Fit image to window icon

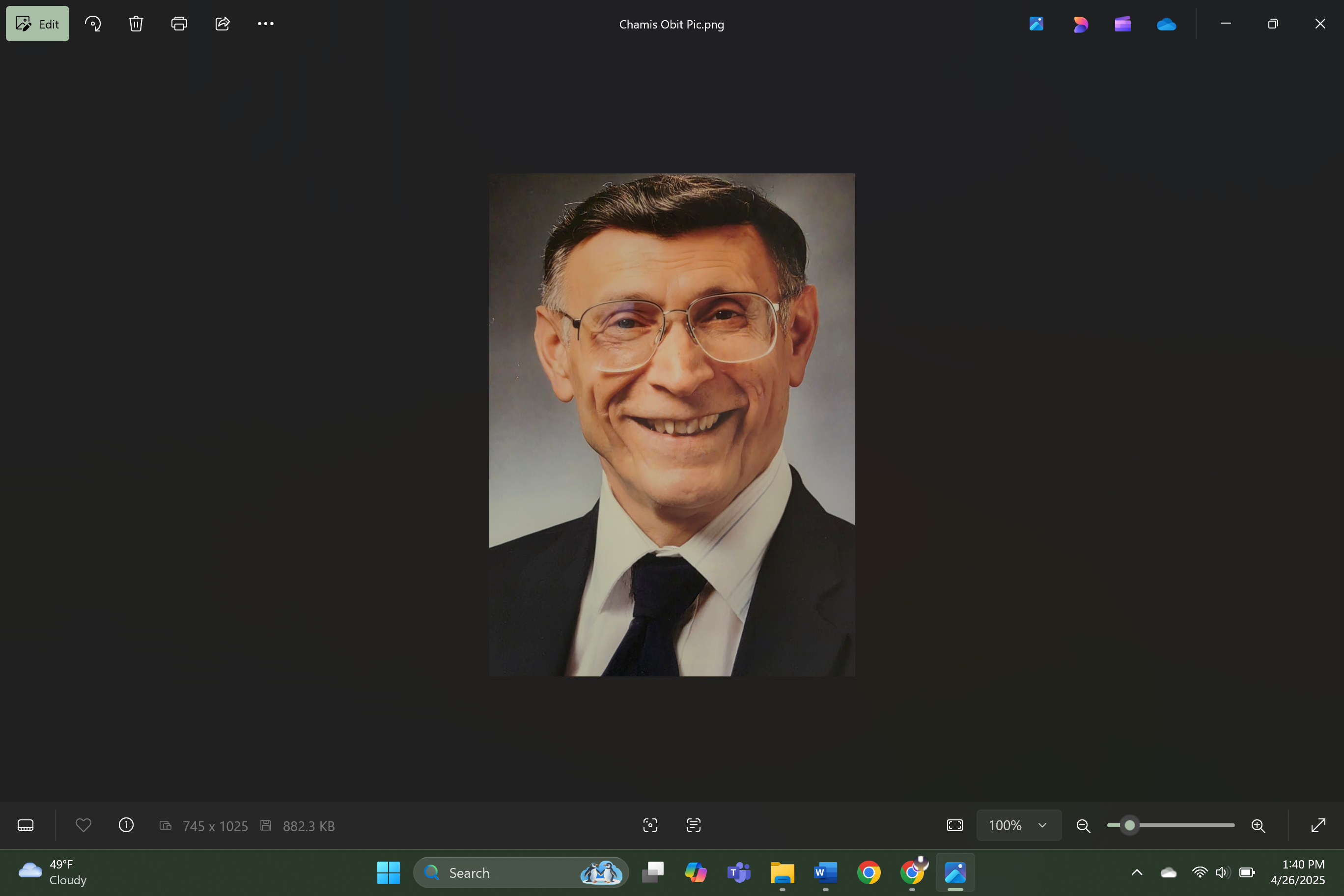[955, 826]
